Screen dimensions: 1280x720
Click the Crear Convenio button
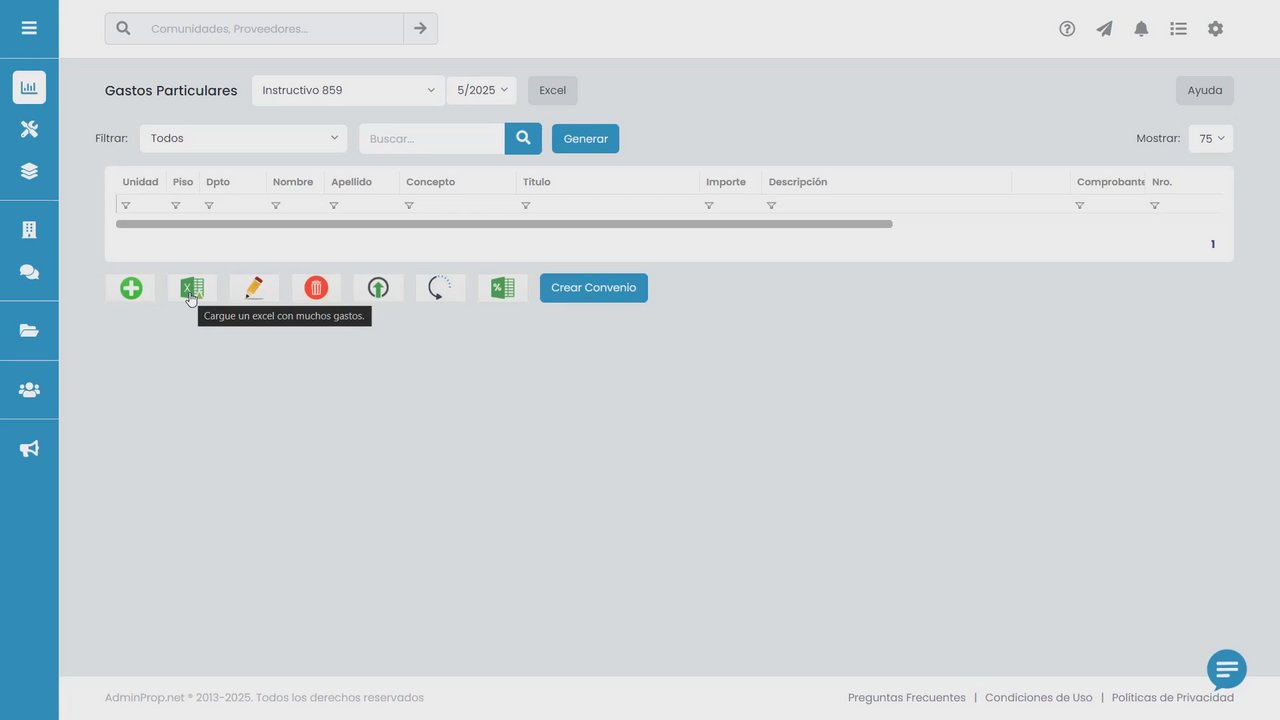(x=594, y=288)
